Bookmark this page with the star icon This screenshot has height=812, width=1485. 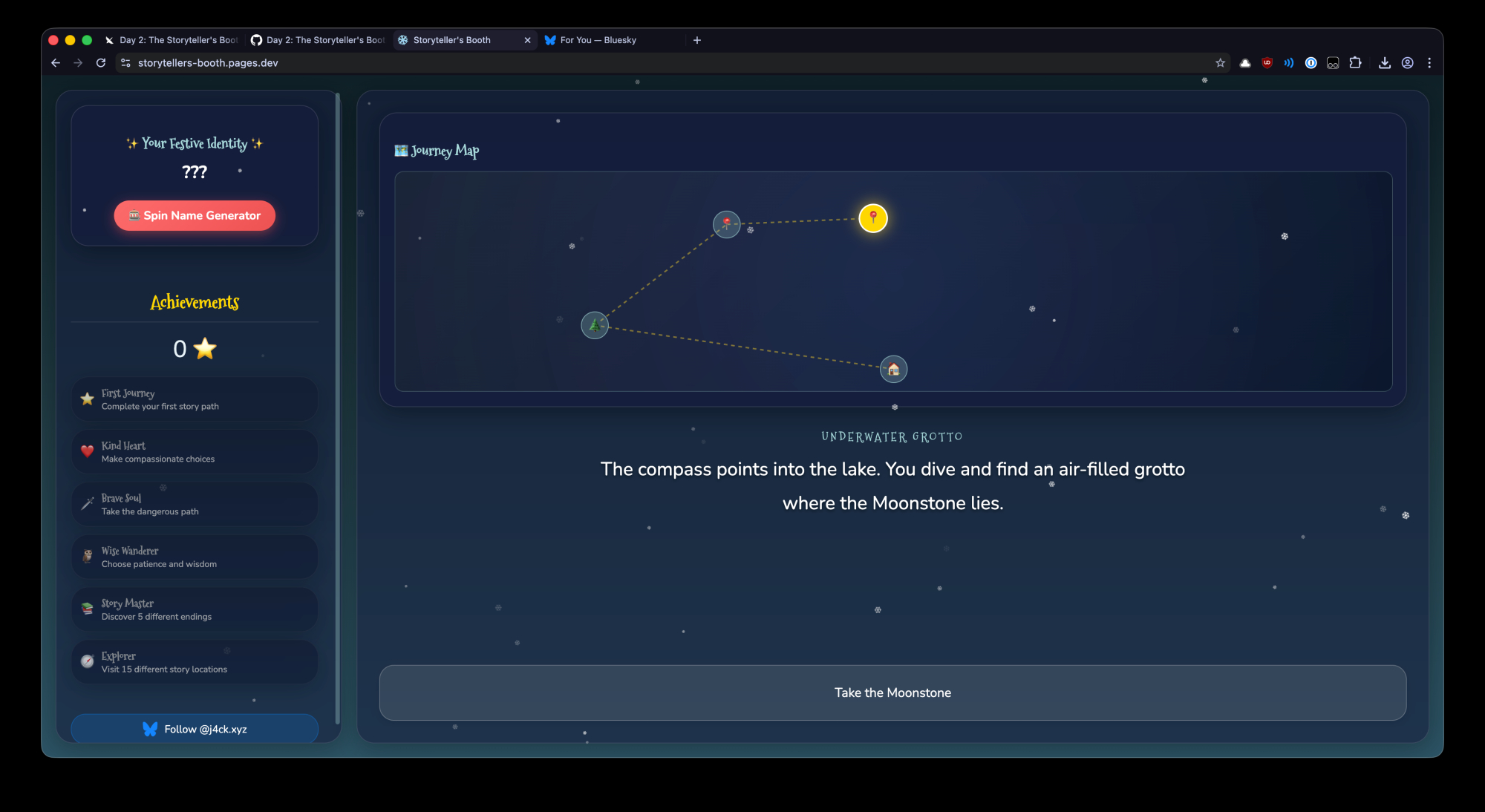[1220, 63]
